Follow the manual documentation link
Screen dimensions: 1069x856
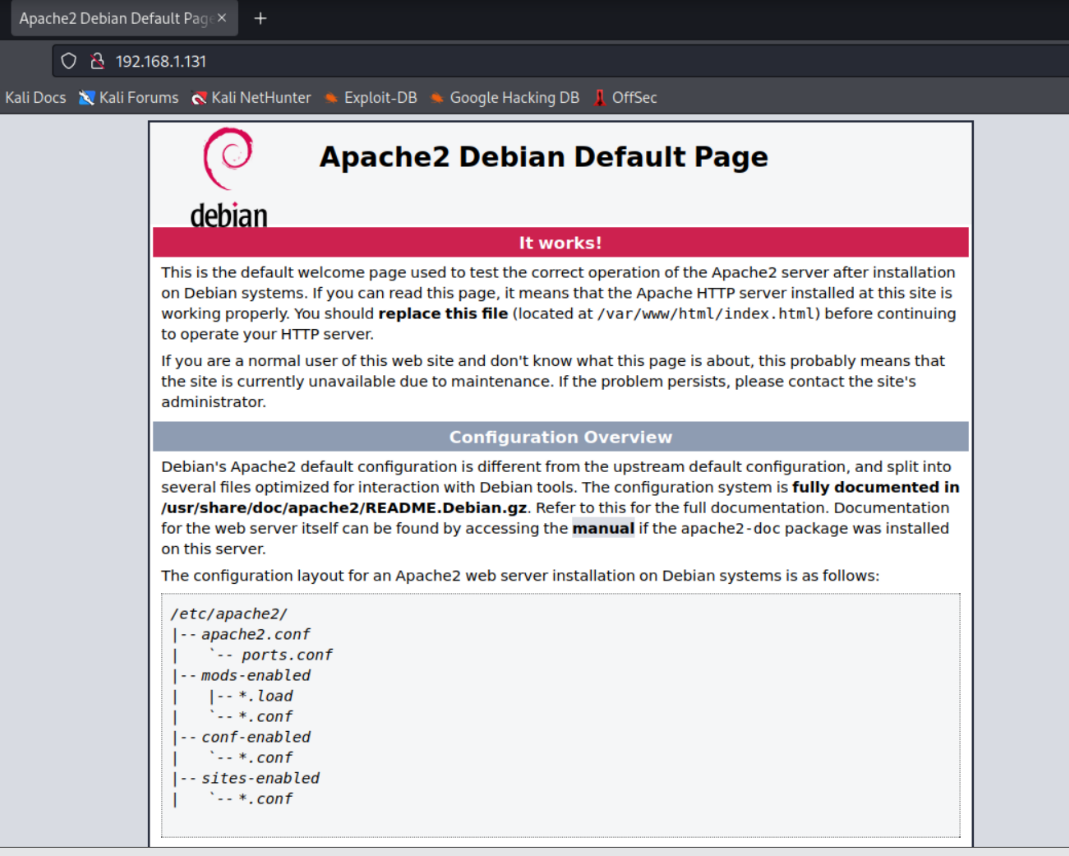[x=603, y=528]
